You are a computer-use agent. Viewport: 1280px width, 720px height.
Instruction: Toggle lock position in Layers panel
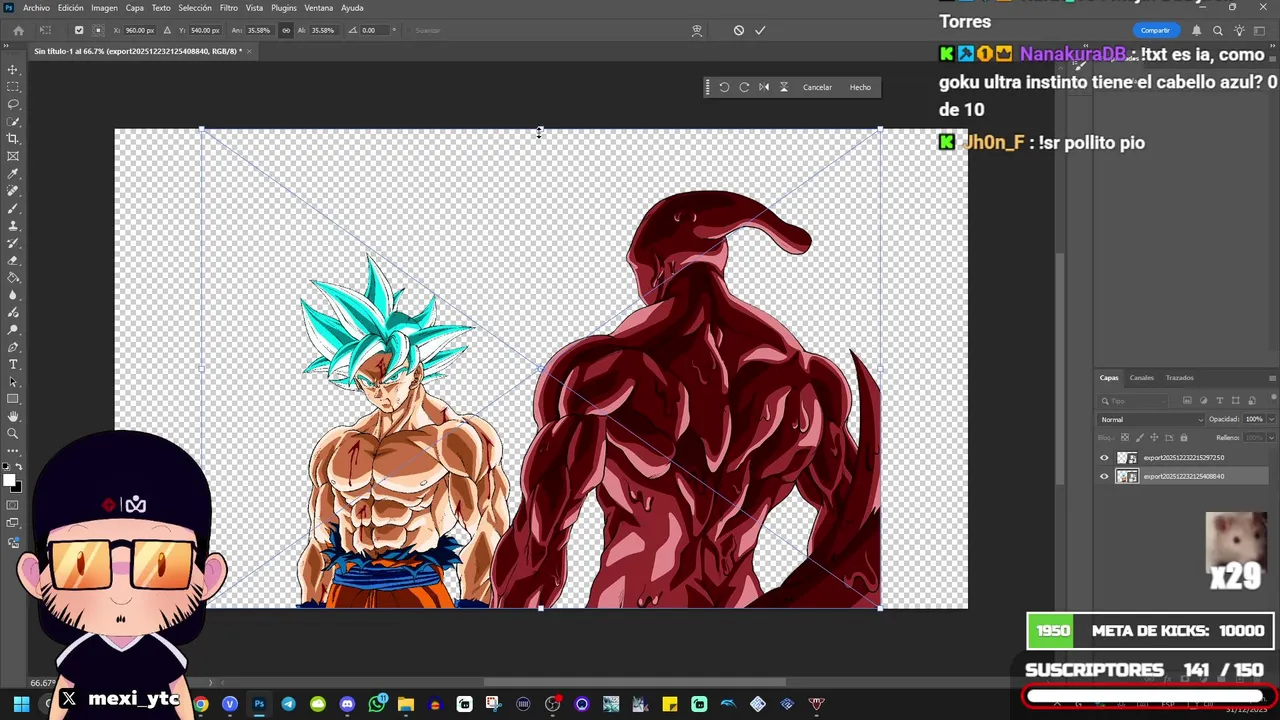[1154, 437]
